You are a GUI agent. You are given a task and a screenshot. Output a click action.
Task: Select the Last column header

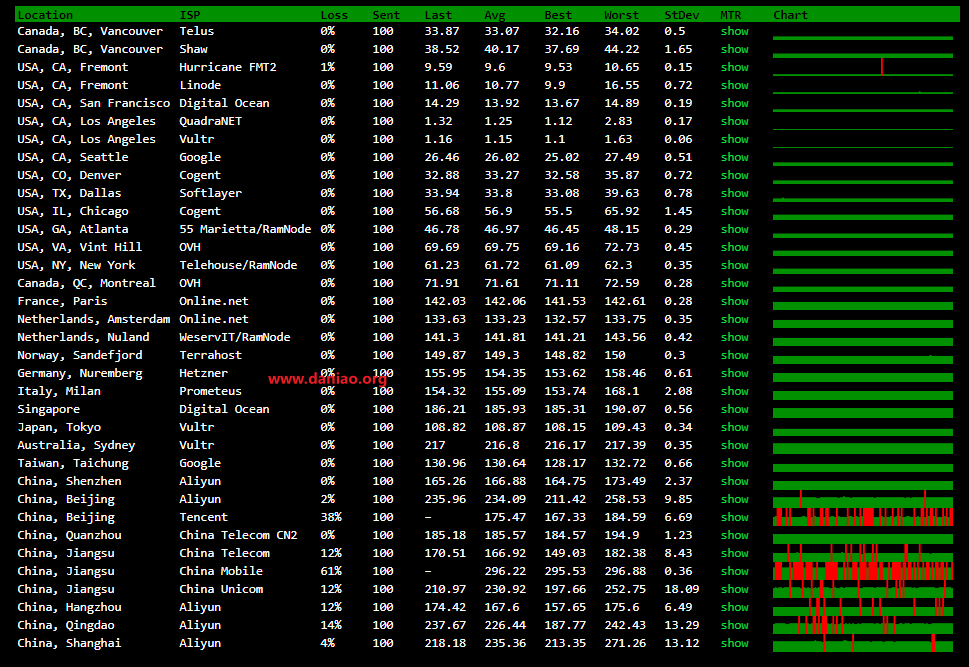[x=438, y=15]
